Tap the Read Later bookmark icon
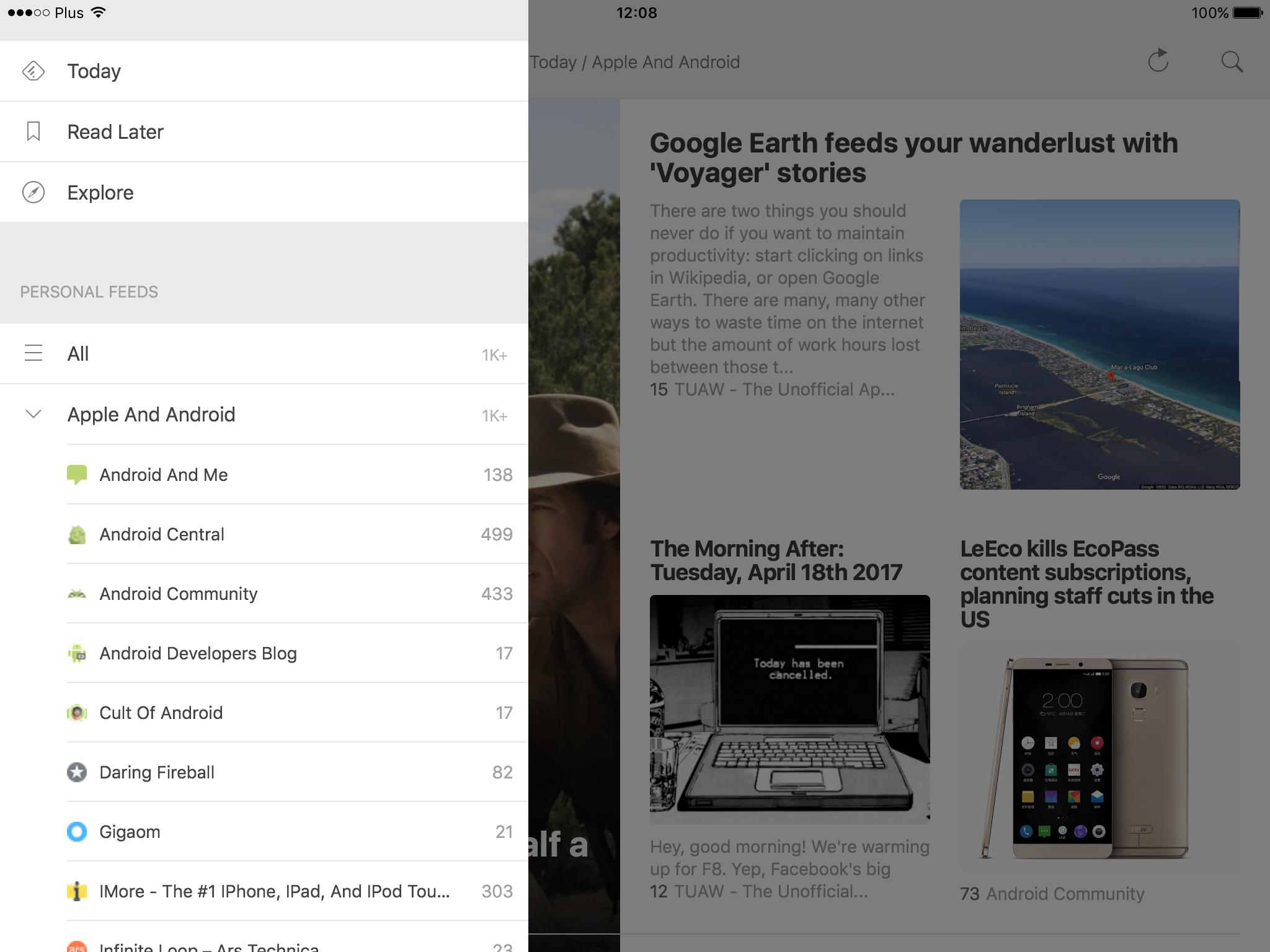This screenshot has width=1270, height=952. 33,131
